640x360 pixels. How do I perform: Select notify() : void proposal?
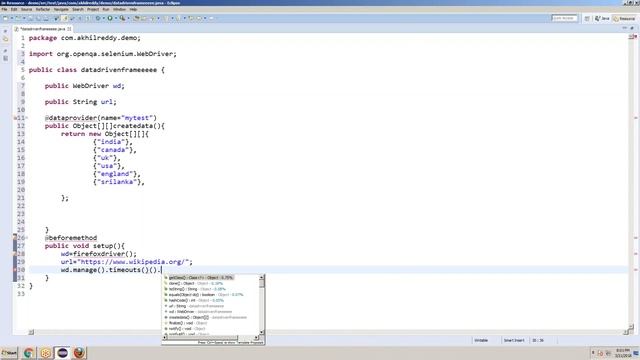(211, 329)
